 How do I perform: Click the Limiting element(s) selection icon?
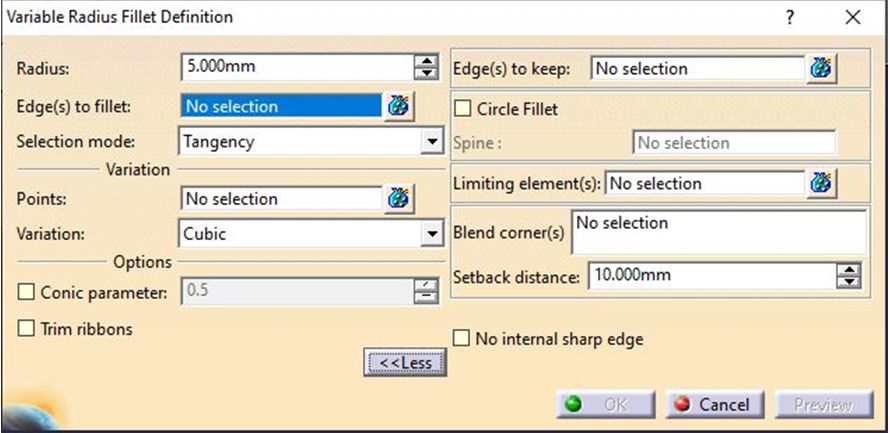822,183
